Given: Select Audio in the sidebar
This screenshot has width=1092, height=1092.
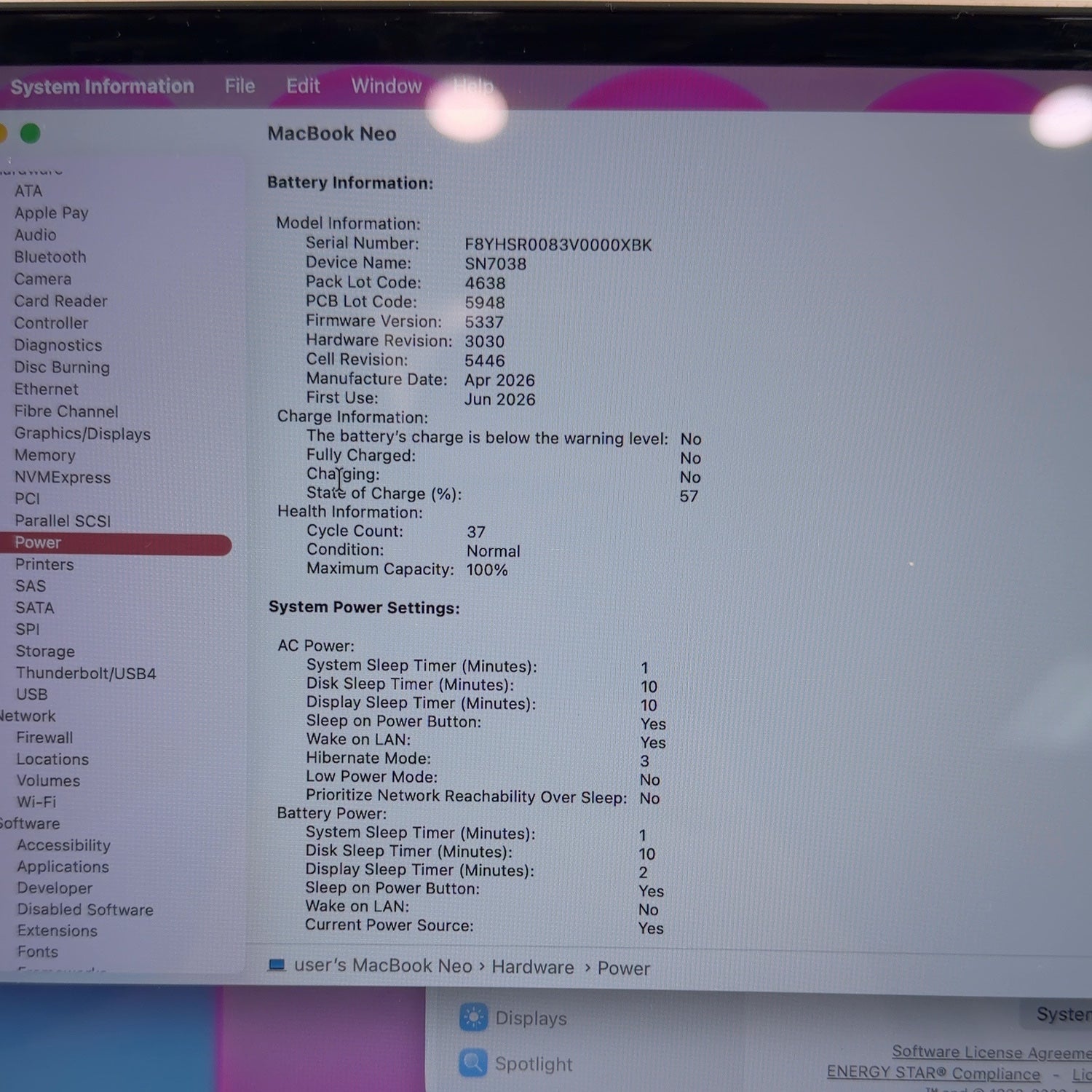Looking at the screenshot, I should click(x=35, y=234).
